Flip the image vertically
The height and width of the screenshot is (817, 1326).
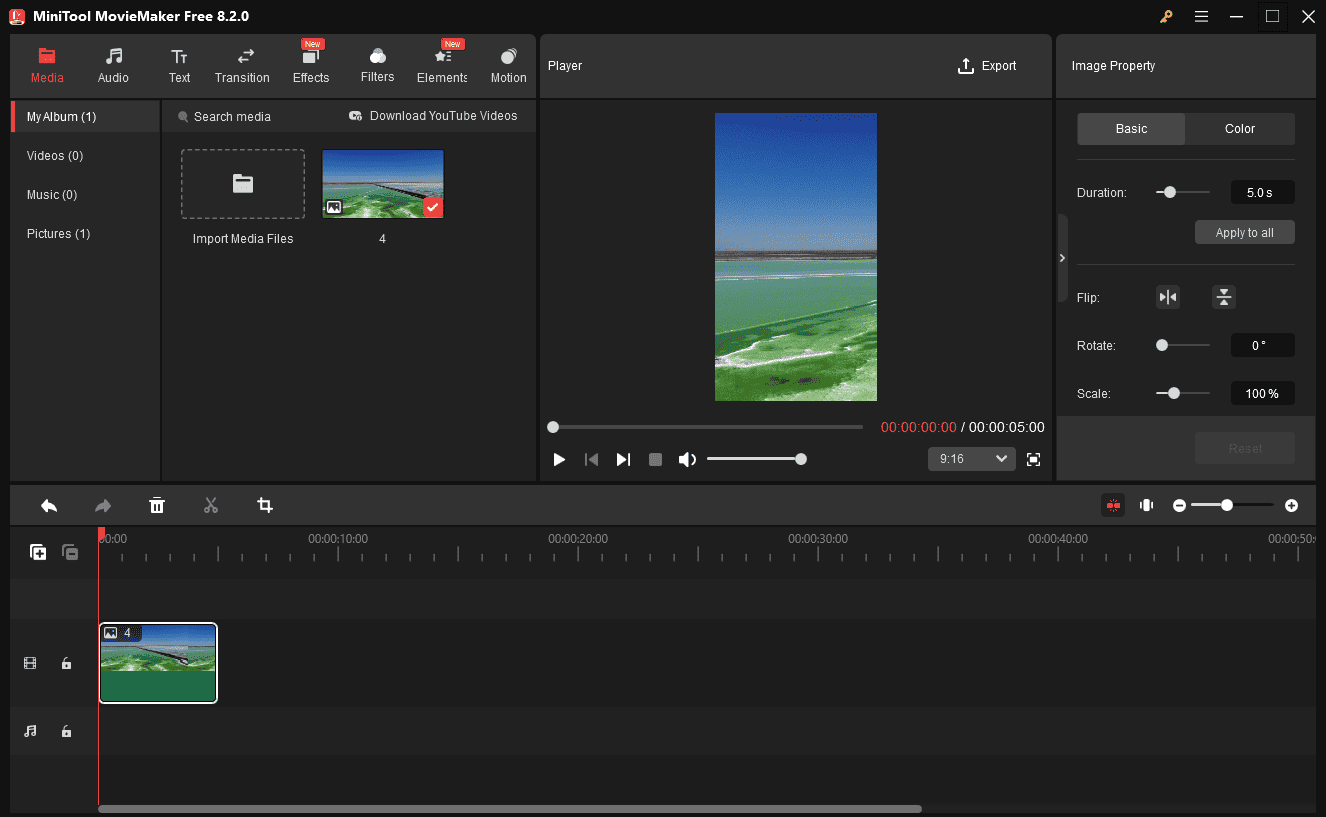(x=1224, y=297)
